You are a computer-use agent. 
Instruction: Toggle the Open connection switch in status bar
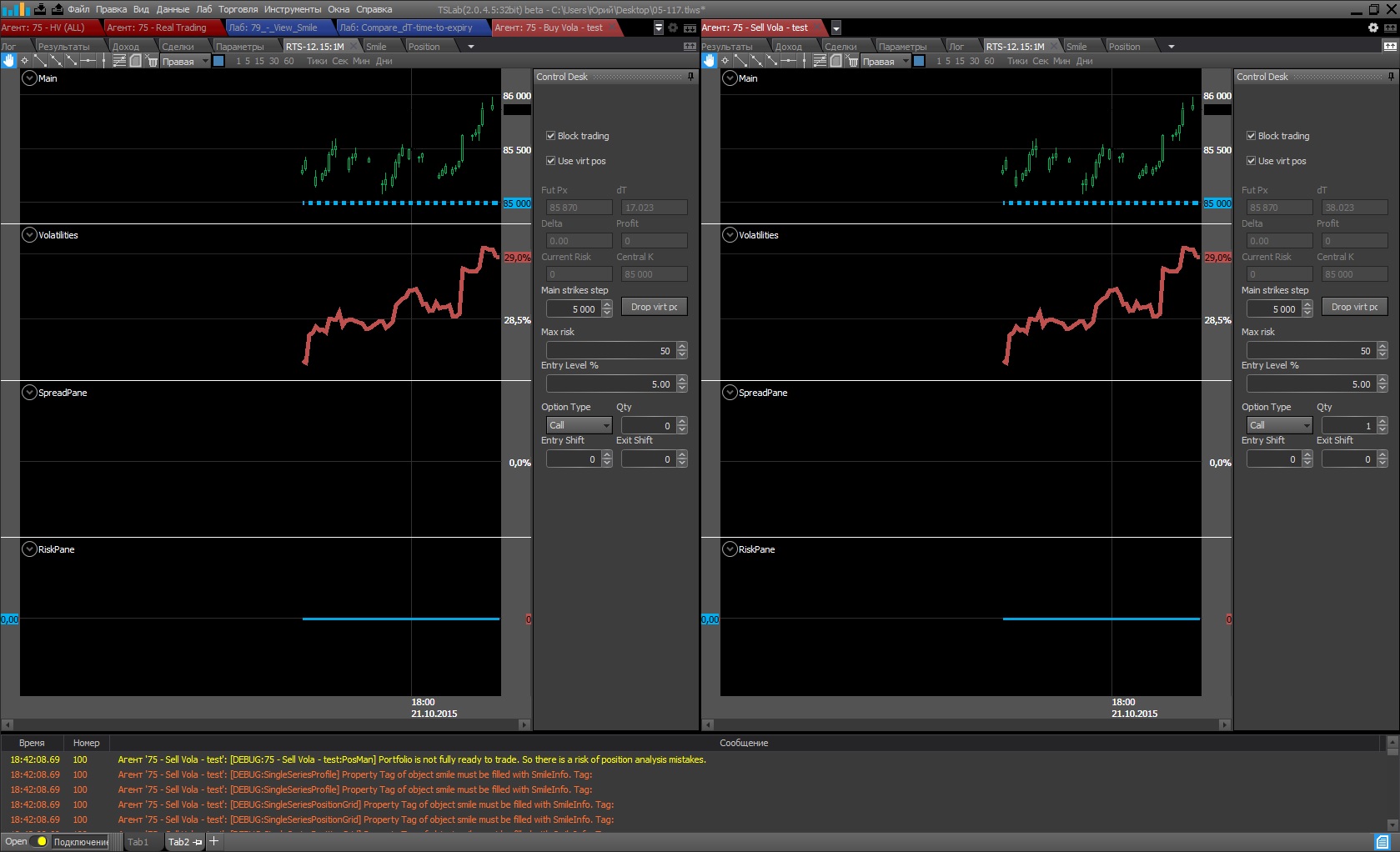(40, 842)
